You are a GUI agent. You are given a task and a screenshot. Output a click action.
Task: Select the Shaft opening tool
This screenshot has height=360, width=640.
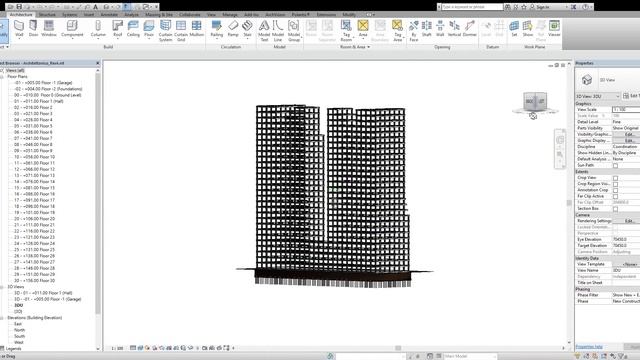click(x=427, y=29)
